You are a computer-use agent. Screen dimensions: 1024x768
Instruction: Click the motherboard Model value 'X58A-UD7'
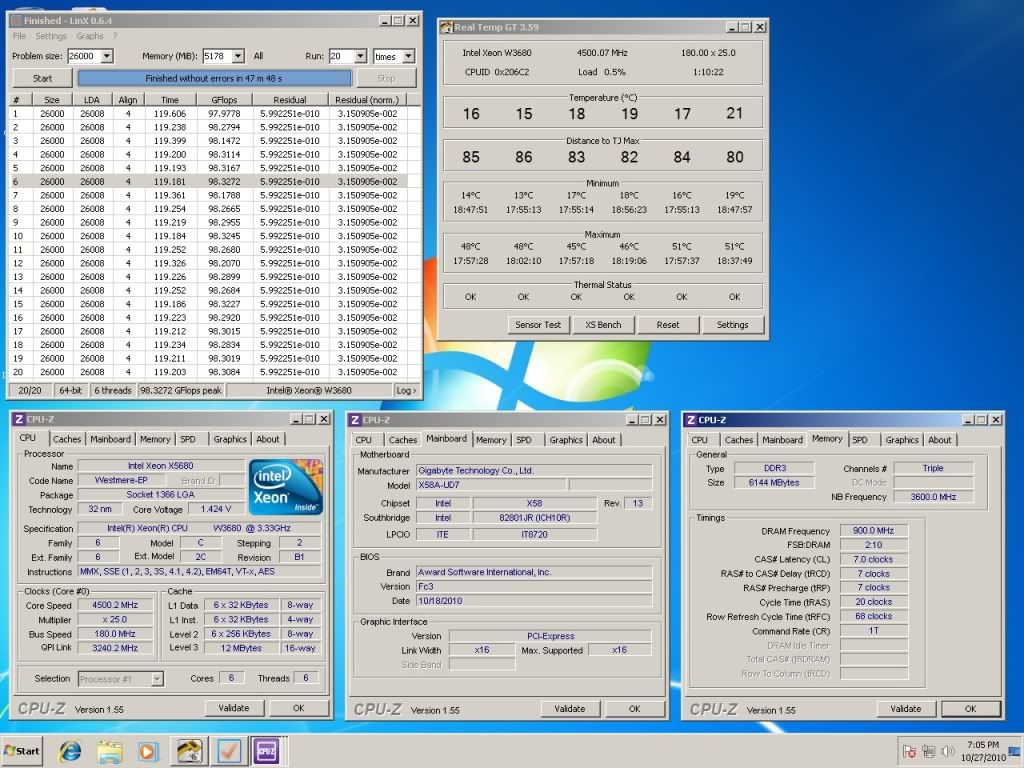coord(492,485)
